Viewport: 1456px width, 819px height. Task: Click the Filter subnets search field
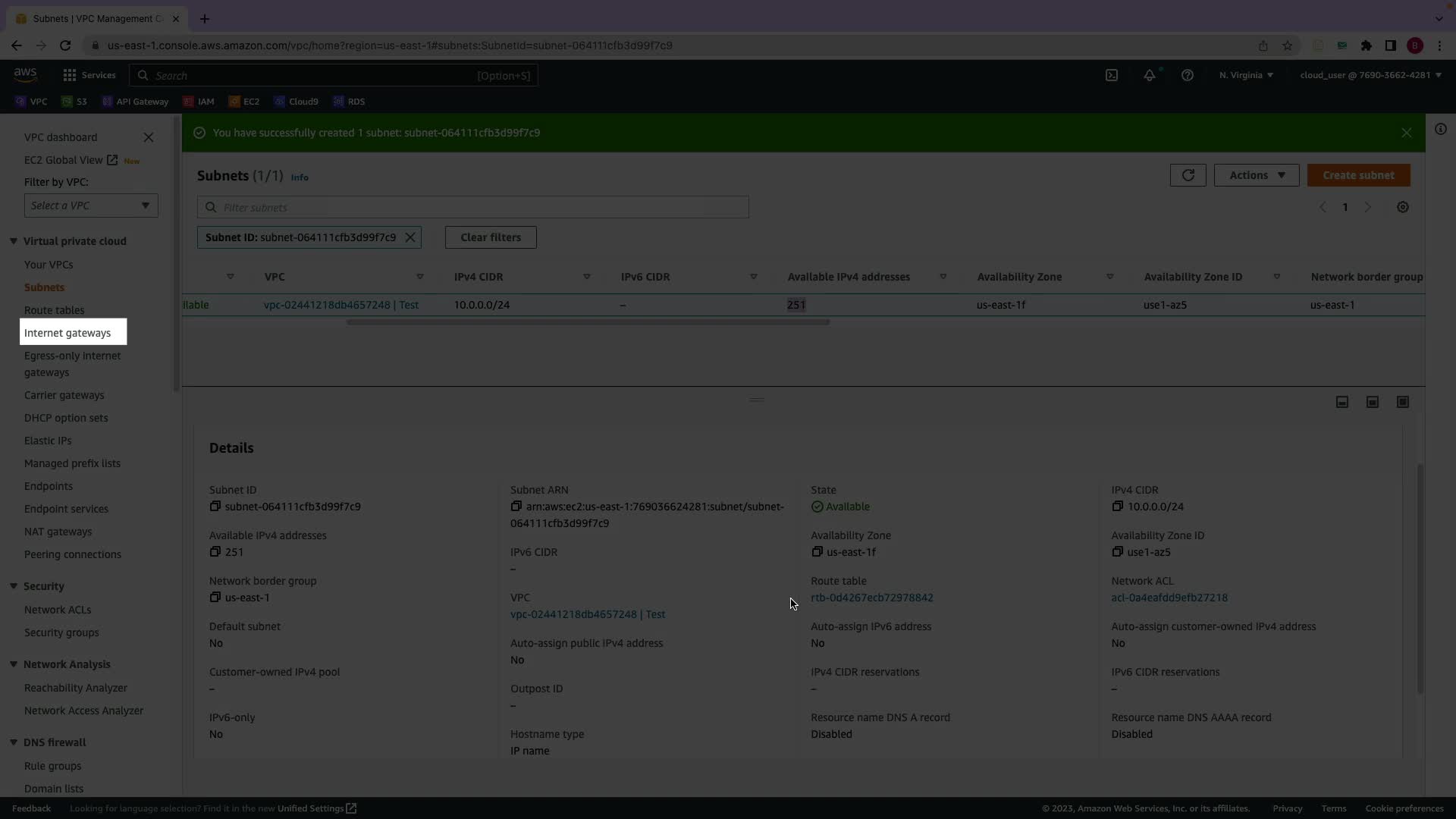click(473, 207)
